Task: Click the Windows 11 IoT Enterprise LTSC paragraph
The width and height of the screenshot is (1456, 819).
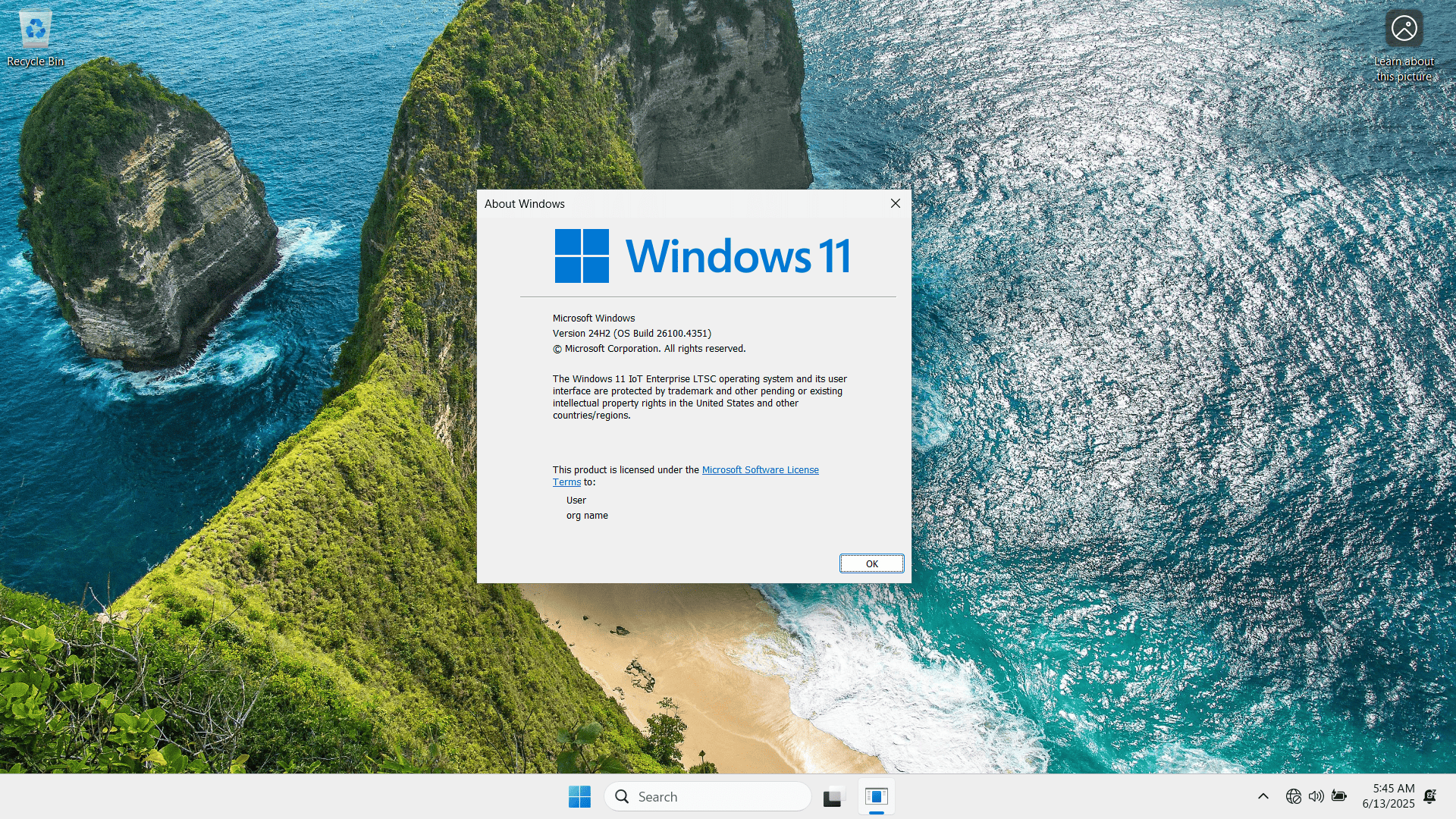Action: [700, 397]
